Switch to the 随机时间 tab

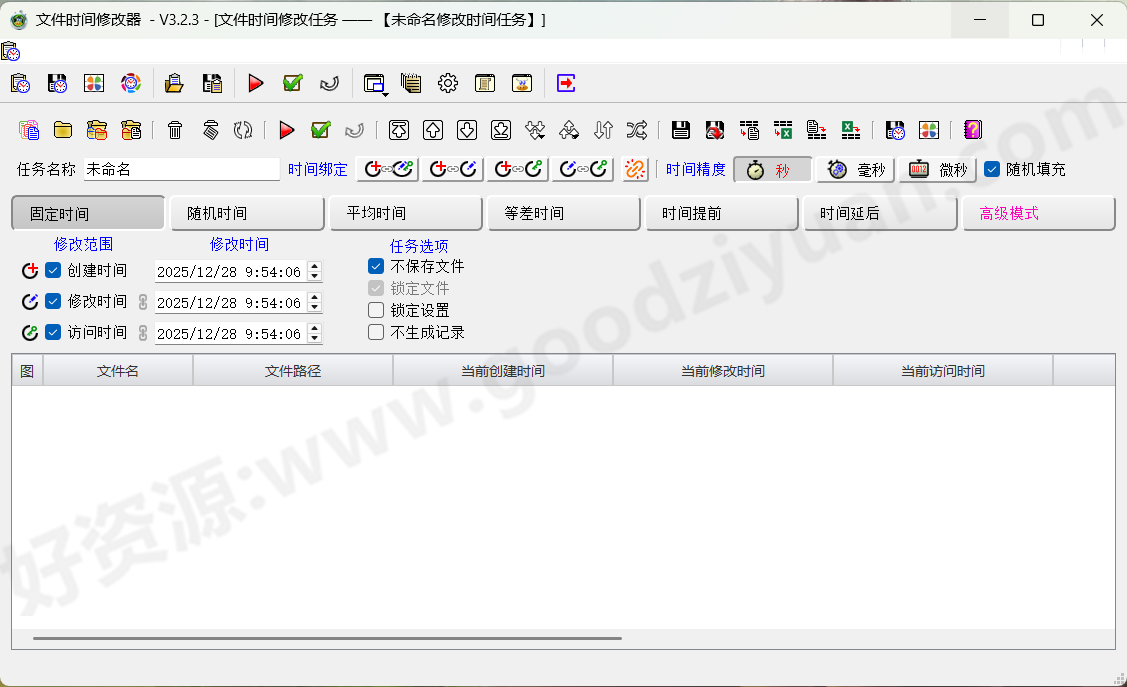click(x=246, y=212)
